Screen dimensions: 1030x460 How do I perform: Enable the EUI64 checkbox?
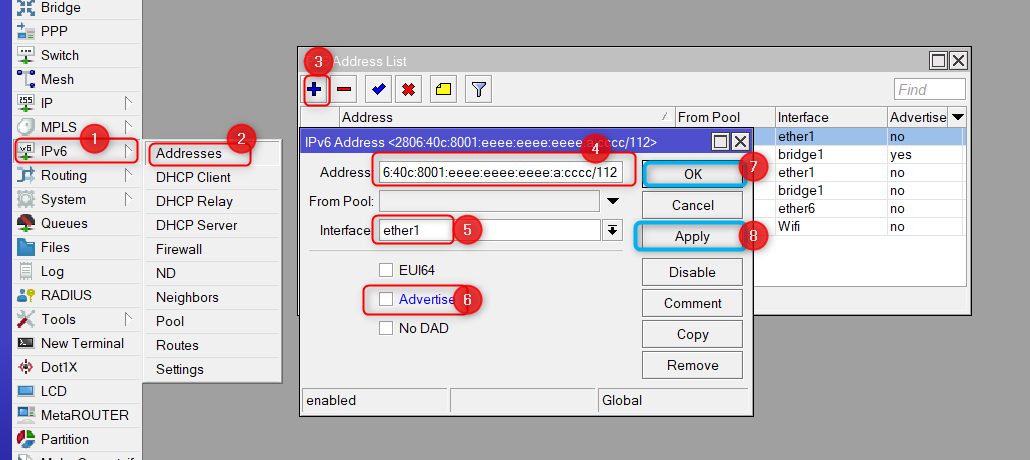(386, 270)
